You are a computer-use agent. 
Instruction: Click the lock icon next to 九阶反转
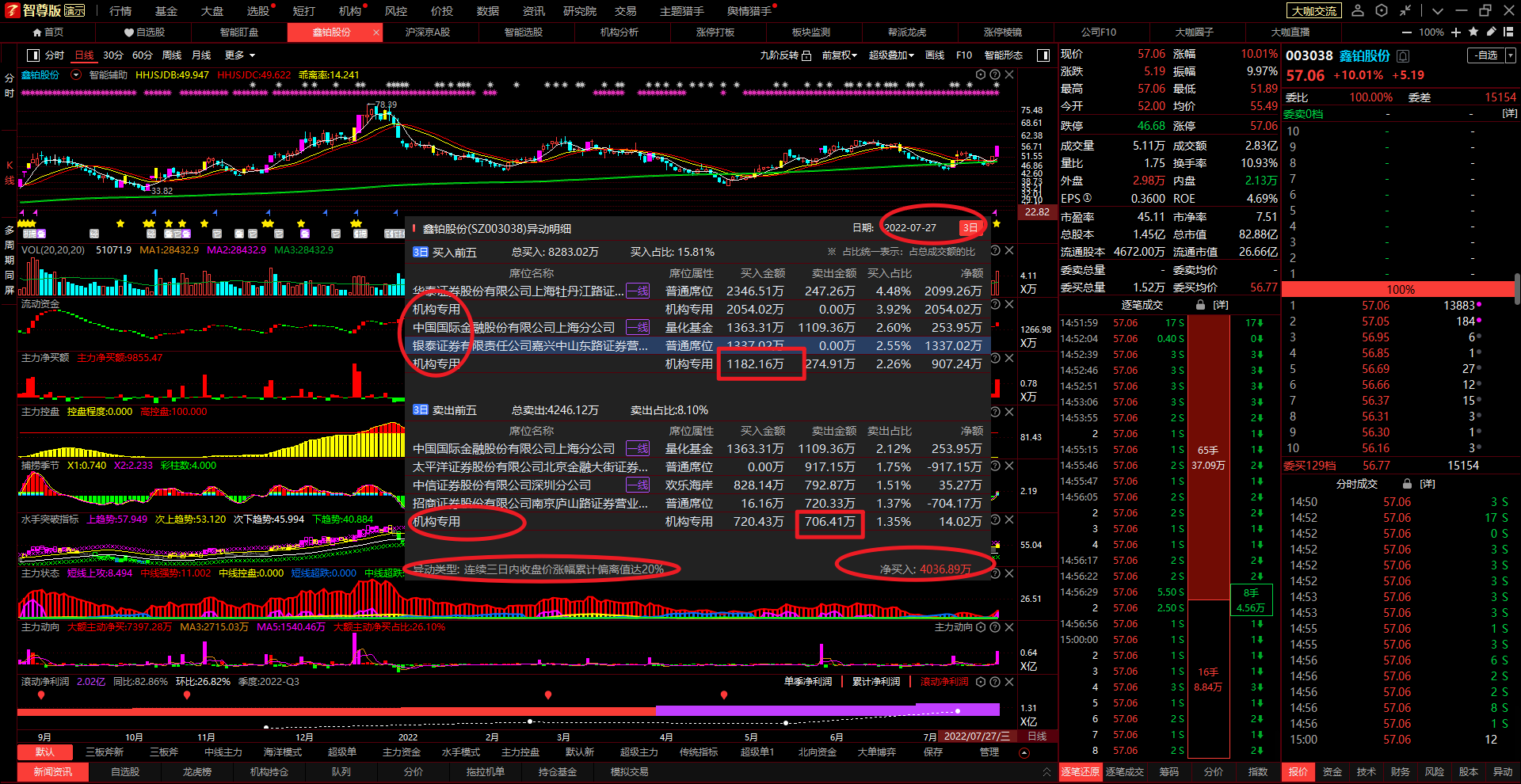click(x=806, y=55)
